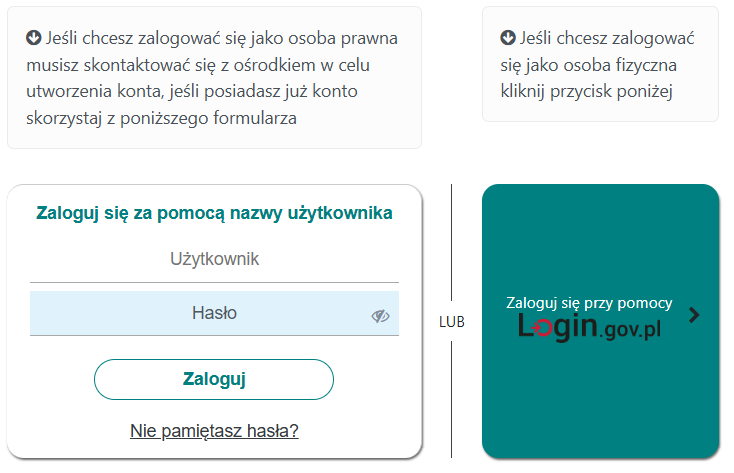Open the 'Nie pamiętasz hasła?' link
This screenshot has width=734, height=473.
214,431
